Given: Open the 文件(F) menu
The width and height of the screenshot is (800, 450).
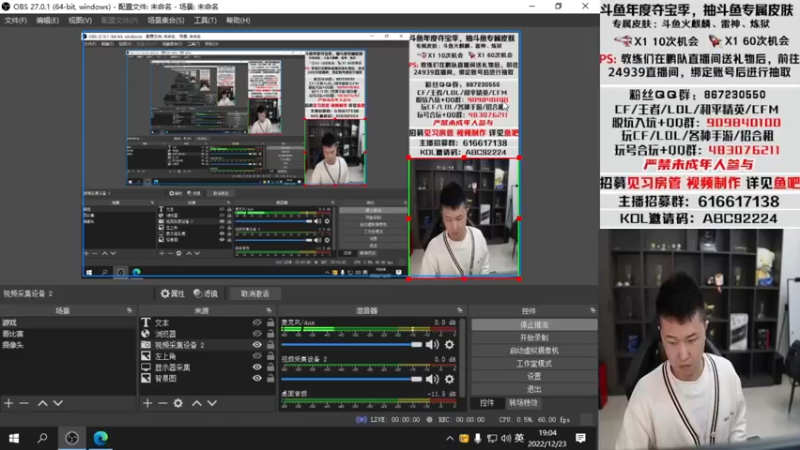Looking at the screenshot, I should click(x=15, y=20).
